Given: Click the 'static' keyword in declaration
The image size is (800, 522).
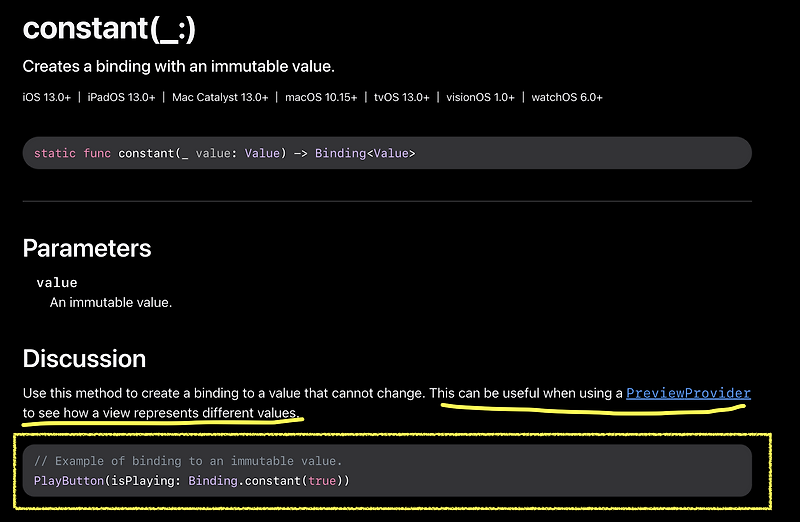Looking at the screenshot, I should [55, 153].
